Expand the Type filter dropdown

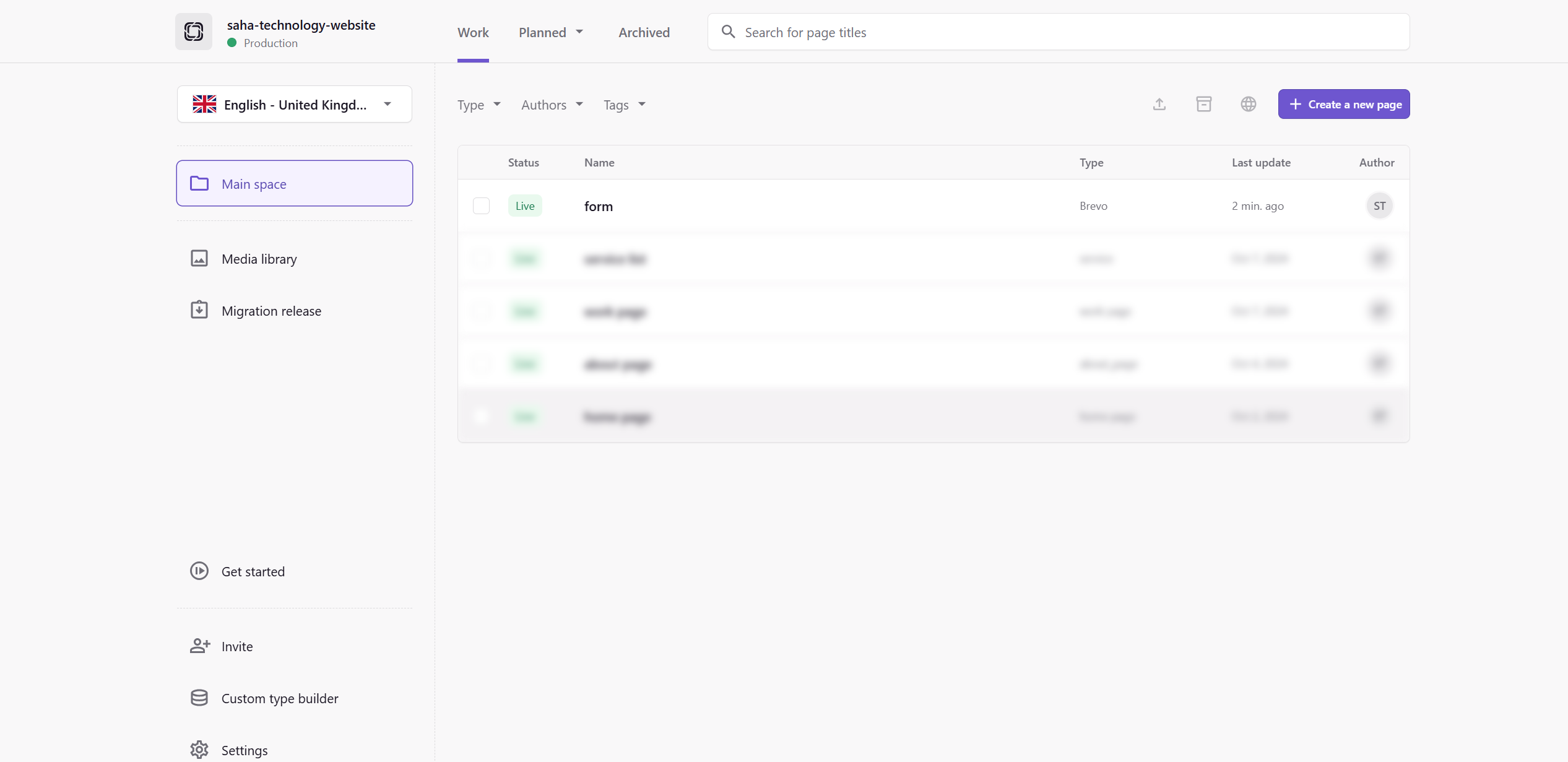click(x=479, y=105)
